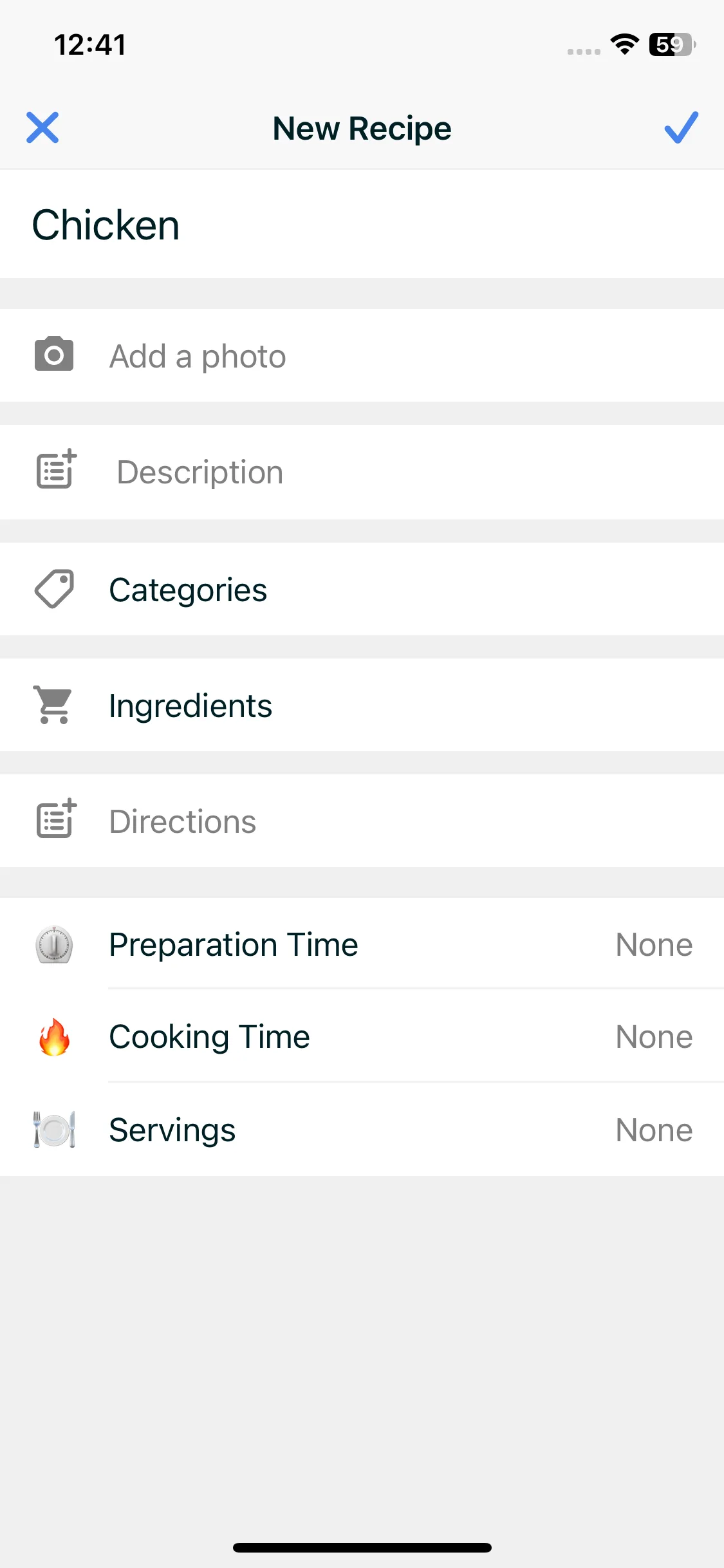724x1568 pixels.
Task: Open Servings value picker showing None
Action: [653, 1130]
